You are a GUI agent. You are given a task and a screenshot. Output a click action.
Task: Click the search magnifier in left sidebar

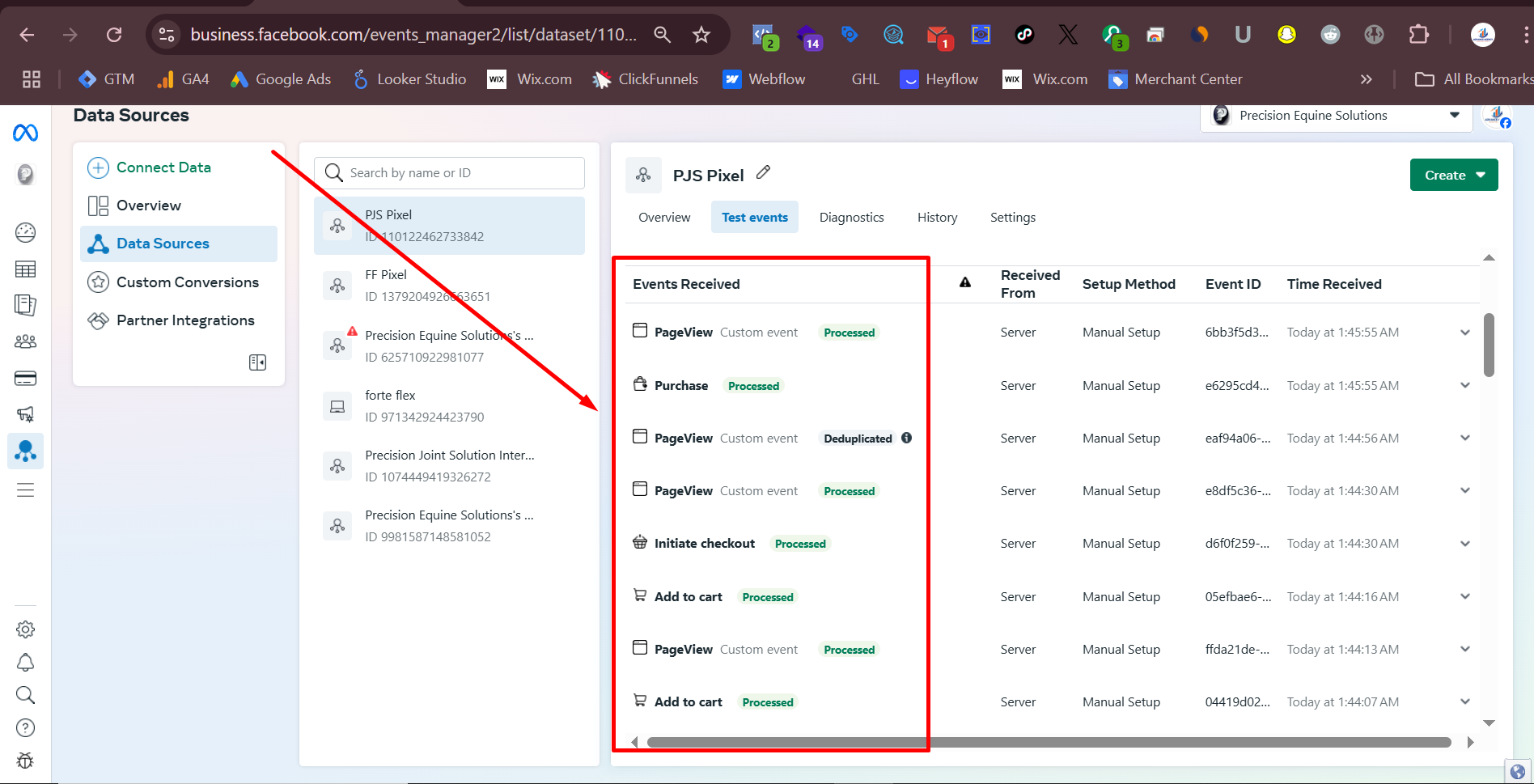25,695
